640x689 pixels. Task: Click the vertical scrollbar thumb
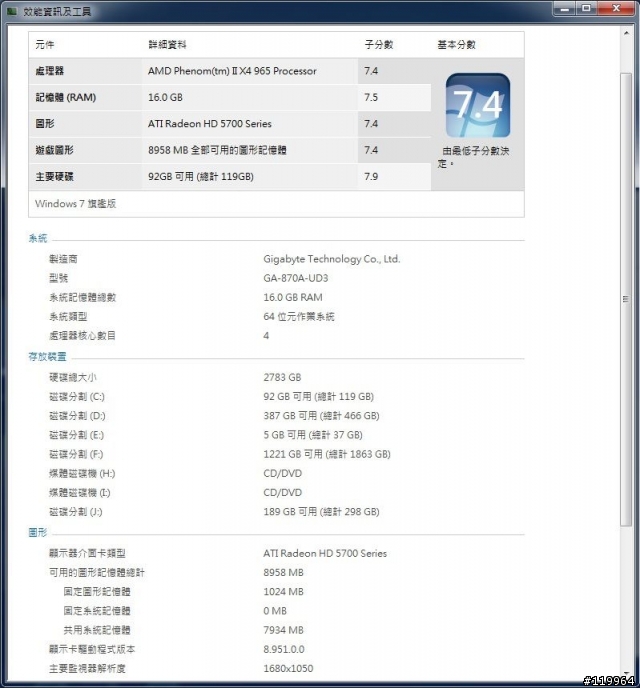coord(626,299)
